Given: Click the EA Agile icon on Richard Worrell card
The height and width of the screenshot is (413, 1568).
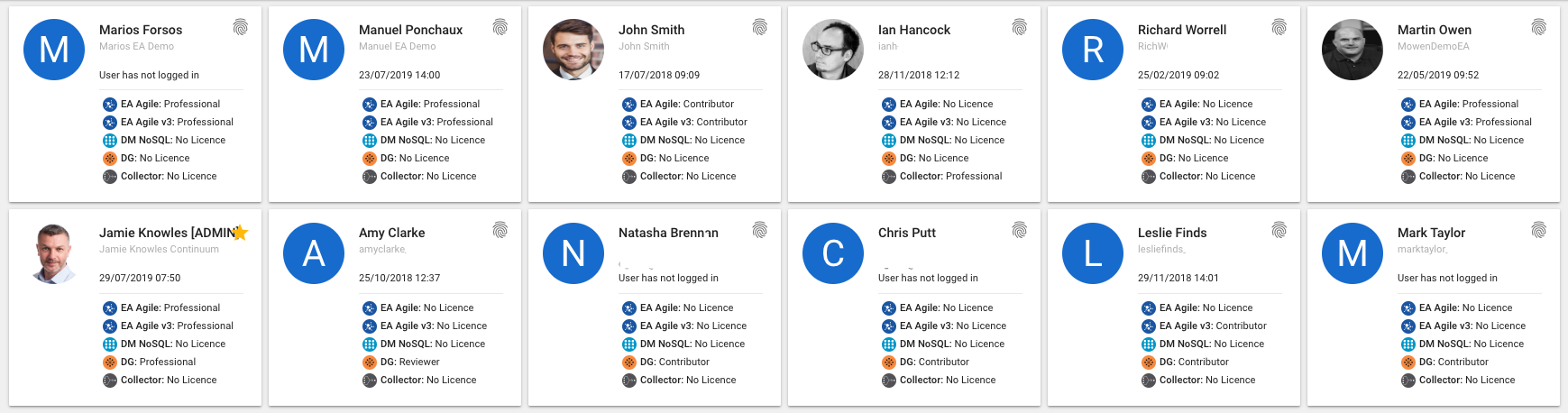Looking at the screenshot, I should pos(1149,105).
